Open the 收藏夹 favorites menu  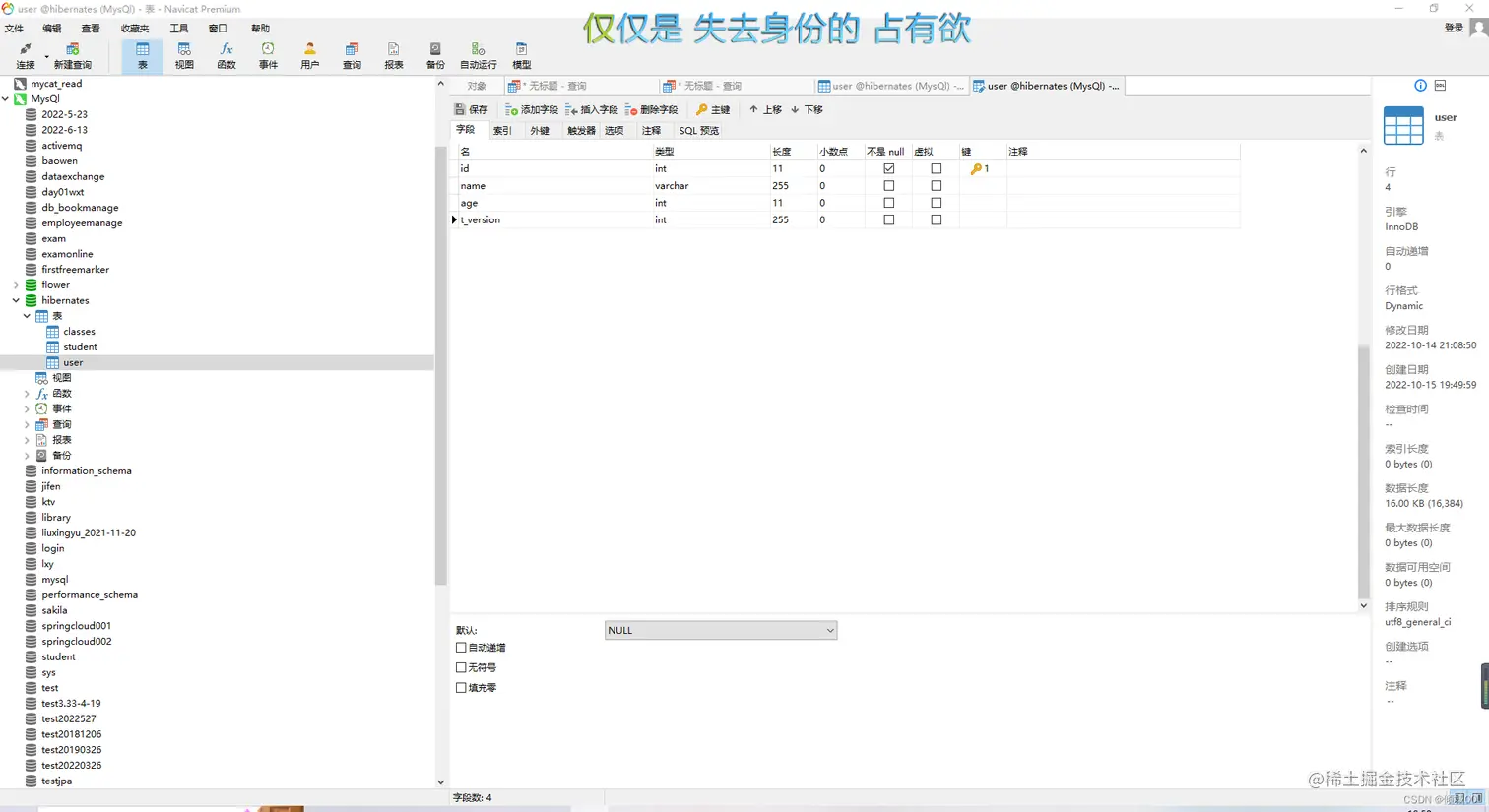(135, 29)
